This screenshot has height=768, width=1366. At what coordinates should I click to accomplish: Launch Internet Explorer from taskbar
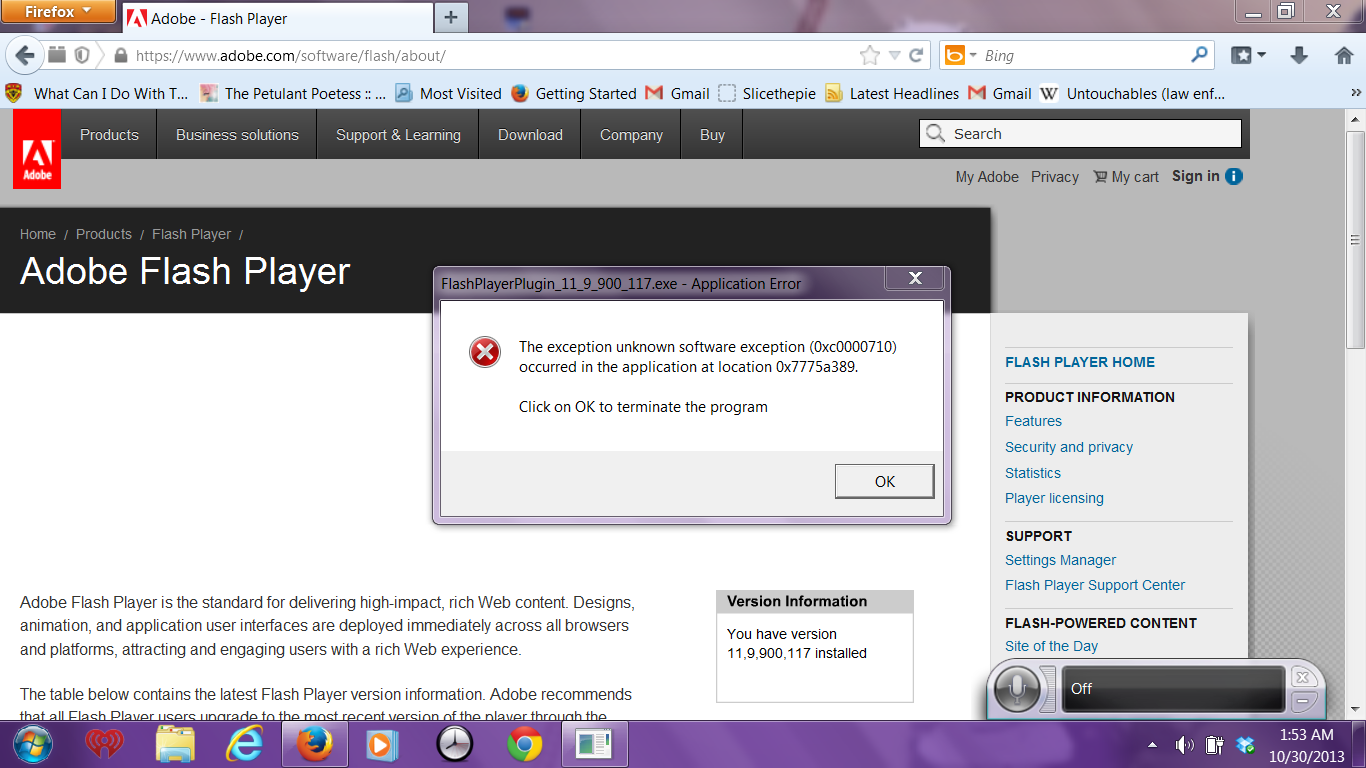click(x=244, y=744)
